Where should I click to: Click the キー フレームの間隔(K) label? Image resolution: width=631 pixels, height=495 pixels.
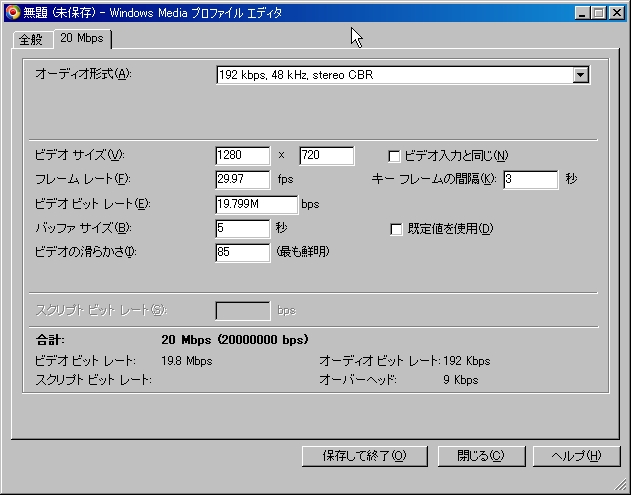pos(434,179)
